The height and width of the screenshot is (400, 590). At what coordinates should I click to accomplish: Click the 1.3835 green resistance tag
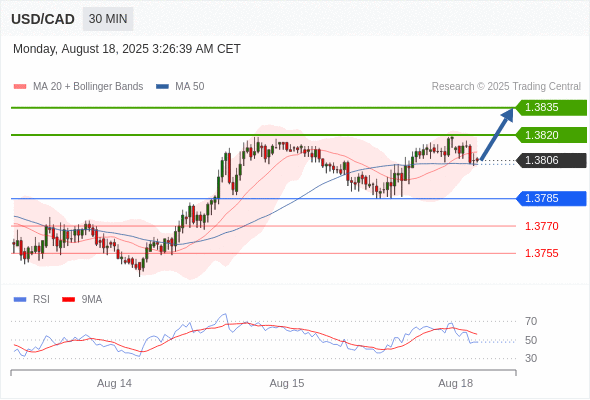coord(551,108)
